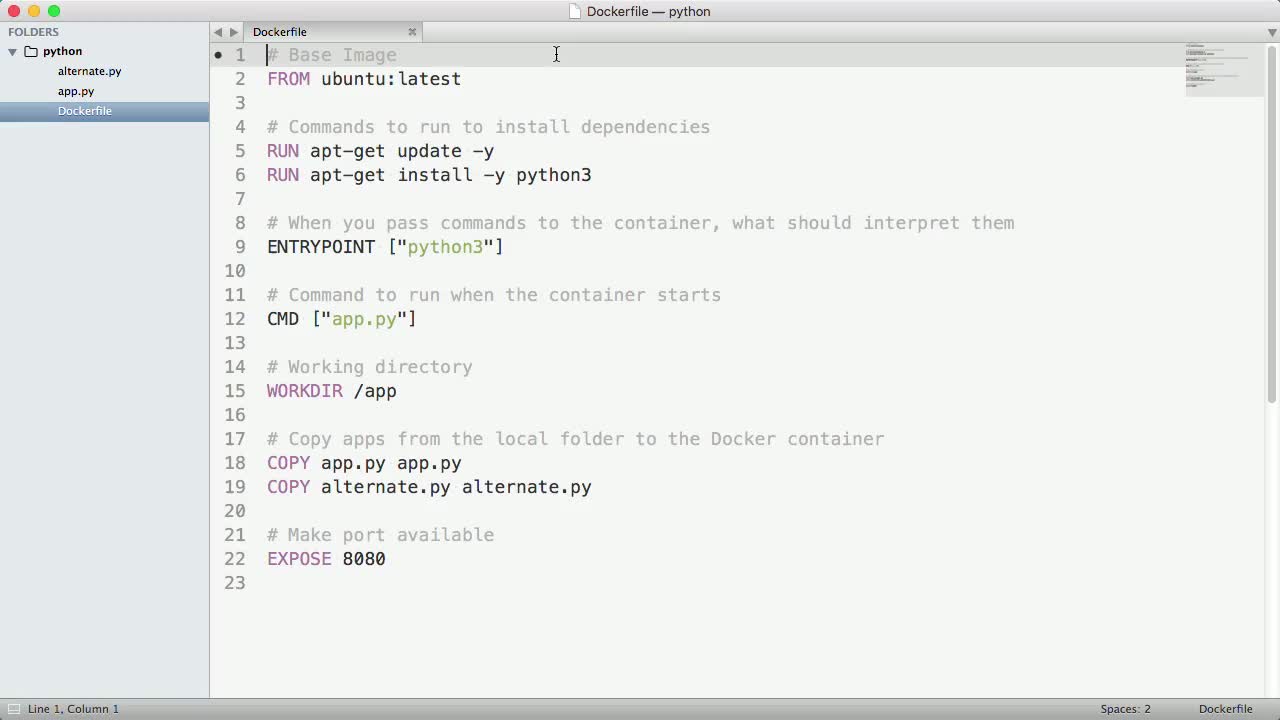The width and height of the screenshot is (1280, 720).
Task: Click the RUN keyword on line 6
Action: point(283,175)
